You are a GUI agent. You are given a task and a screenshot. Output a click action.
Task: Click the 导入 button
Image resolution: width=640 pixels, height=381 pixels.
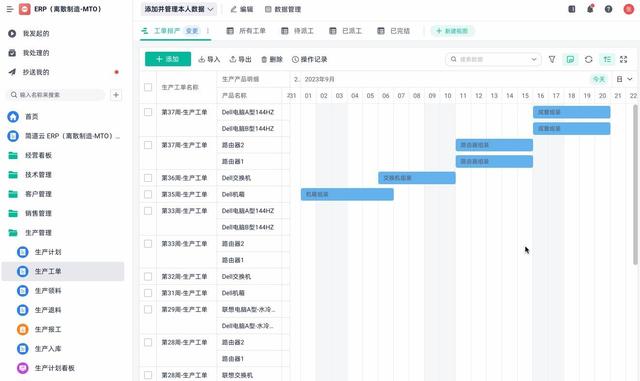click(x=209, y=59)
